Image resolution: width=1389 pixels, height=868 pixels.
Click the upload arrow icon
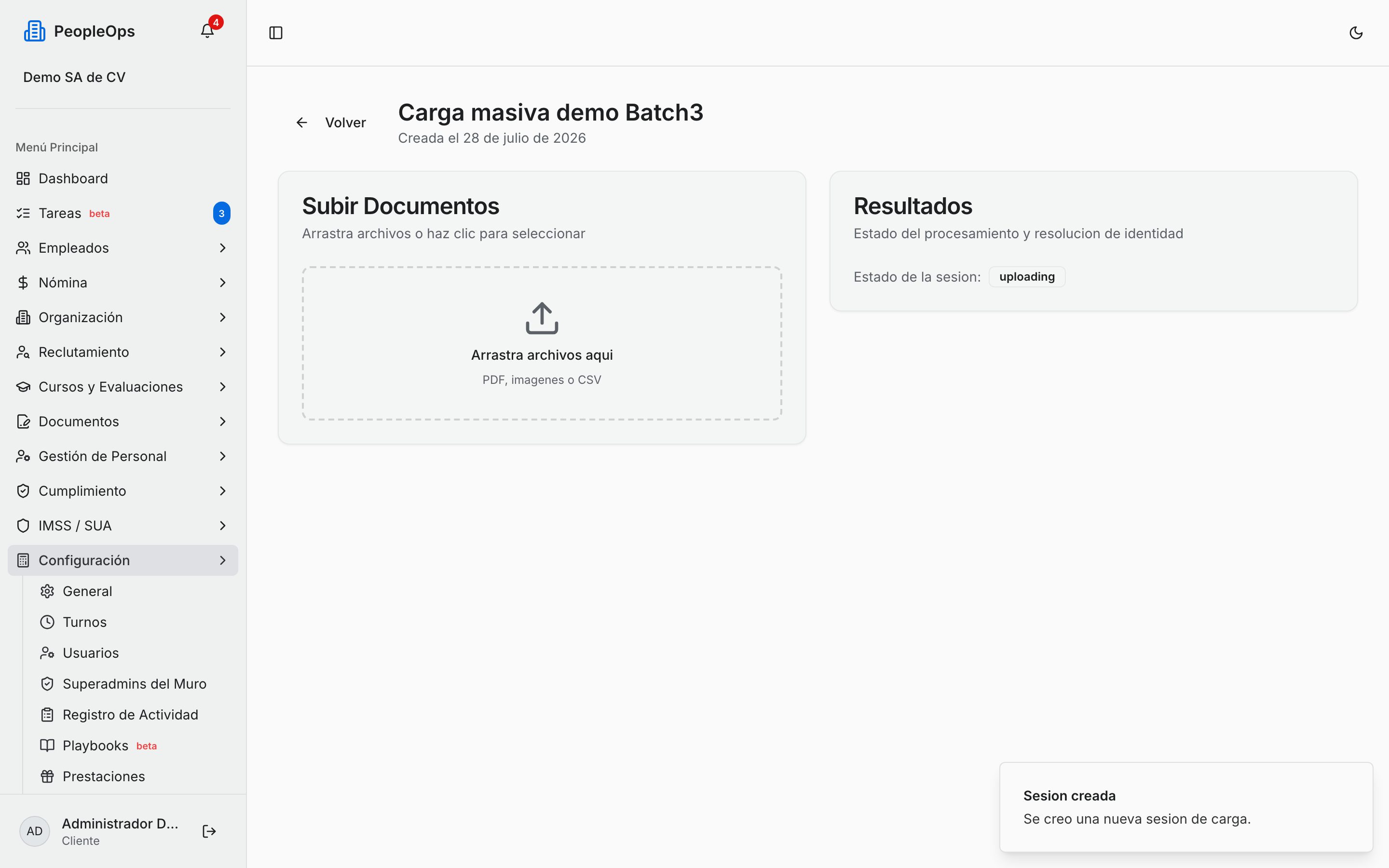542,318
